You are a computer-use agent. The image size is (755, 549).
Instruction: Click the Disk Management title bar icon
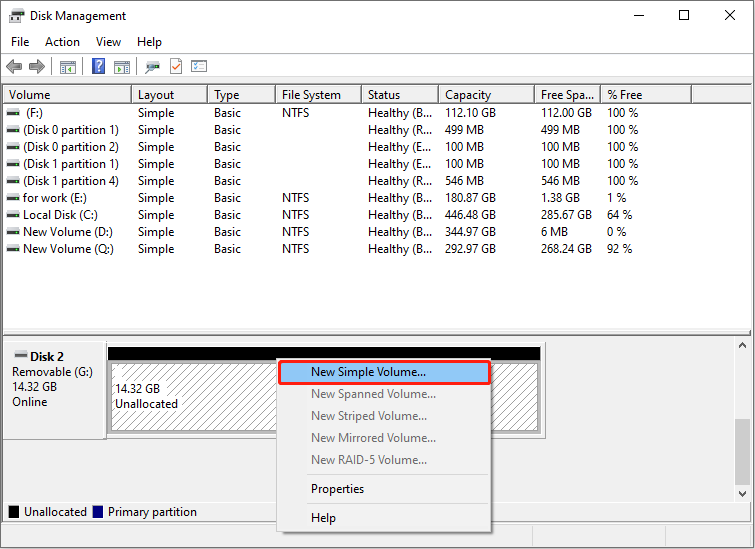click(x=16, y=16)
